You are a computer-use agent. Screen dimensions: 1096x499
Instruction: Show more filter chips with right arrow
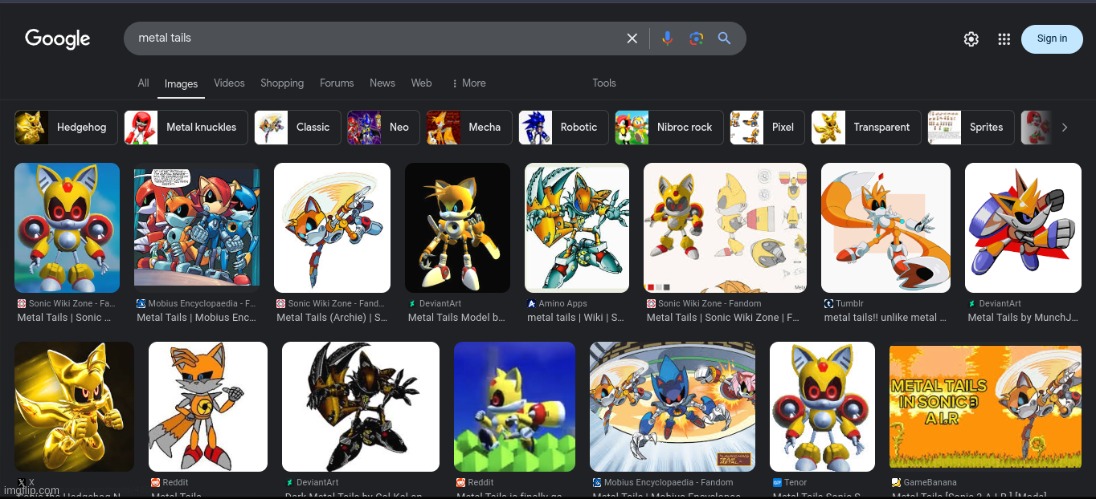(1065, 127)
